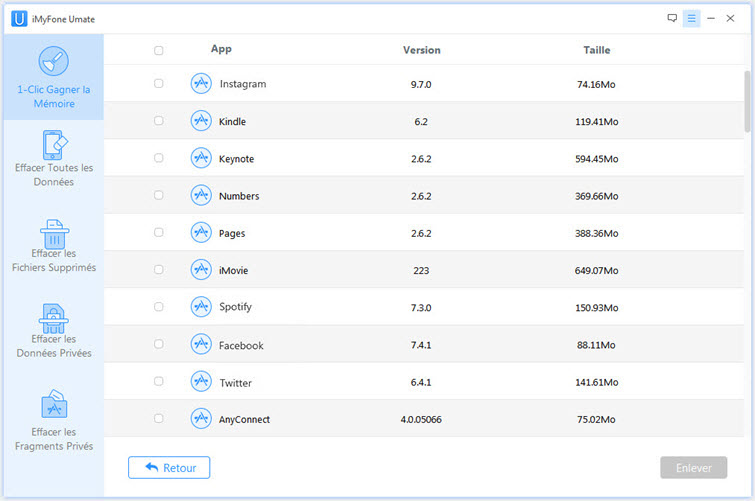Click the Kindle App Store icon
755x501 pixels.
pyautogui.click(x=201, y=121)
